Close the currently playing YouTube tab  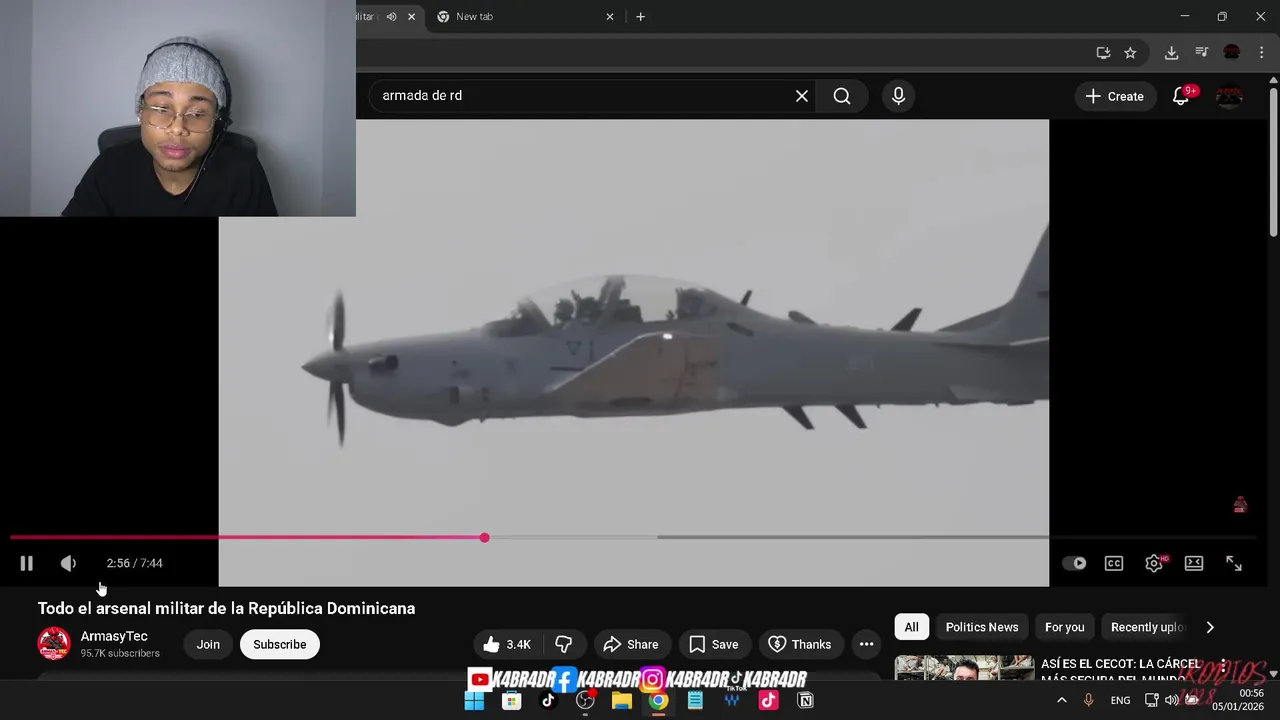(x=411, y=16)
